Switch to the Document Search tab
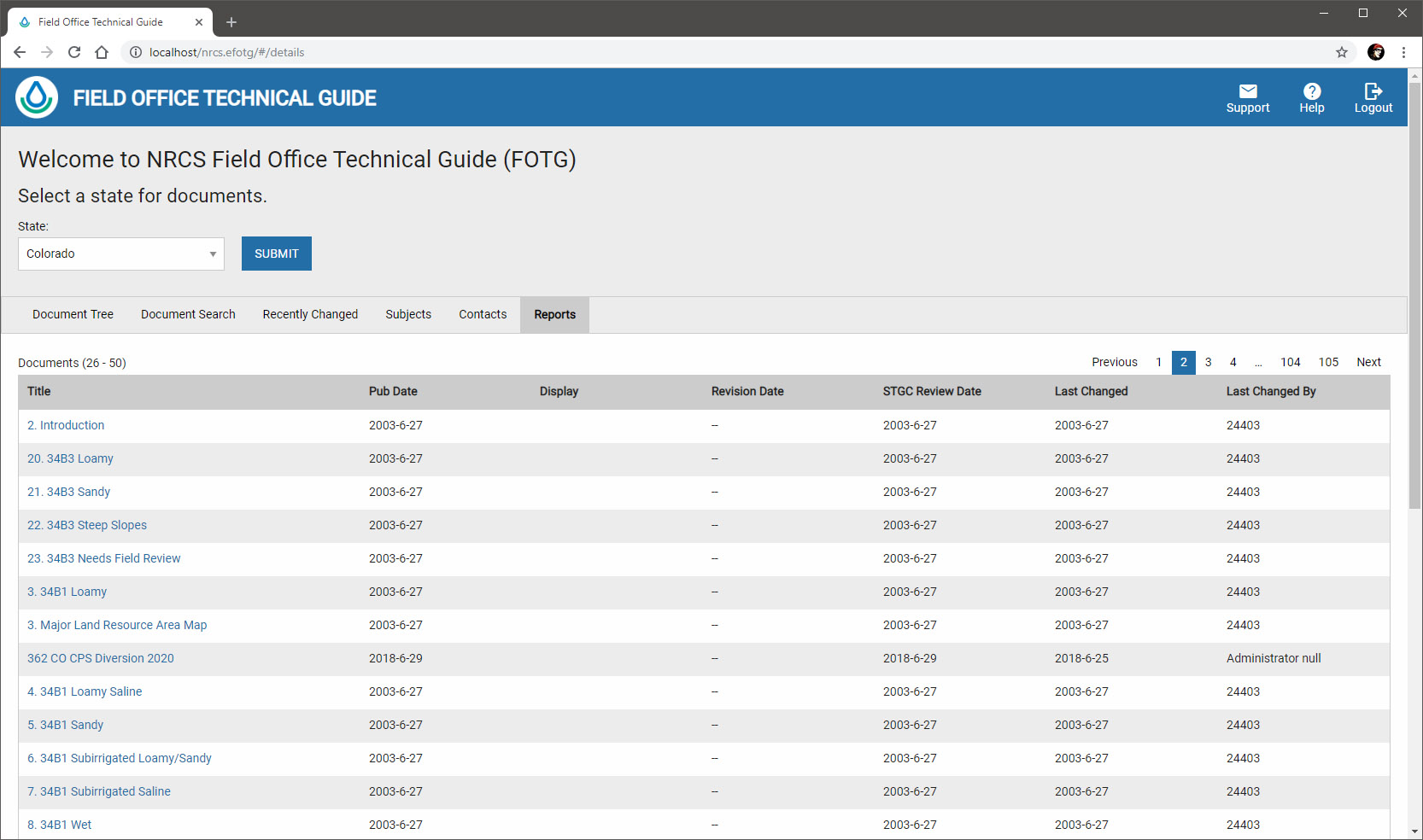Viewport: 1423px width, 840px height. coord(188,314)
